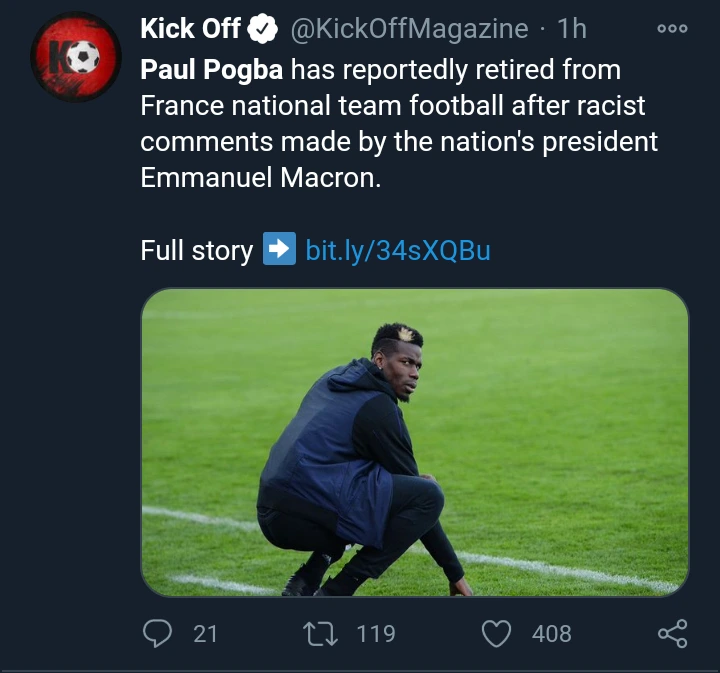Image resolution: width=720 pixels, height=673 pixels.
Task: Click the retweet count 119
Action: pyautogui.click(x=375, y=633)
